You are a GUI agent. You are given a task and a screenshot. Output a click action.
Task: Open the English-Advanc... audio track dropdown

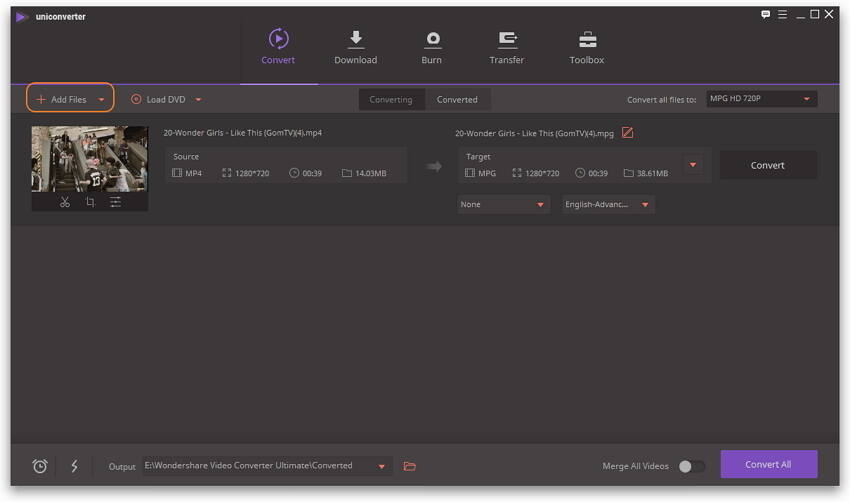tap(608, 204)
